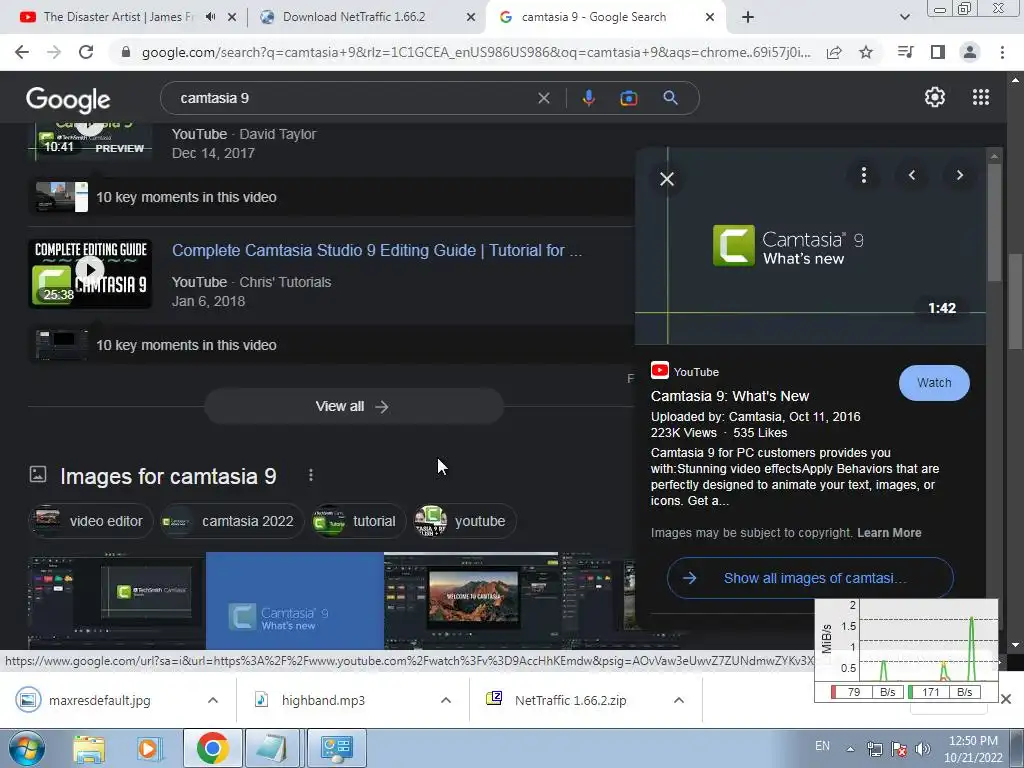Click the preview panel scrollbar
This screenshot has height=768, width=1024.
(994, 222)
